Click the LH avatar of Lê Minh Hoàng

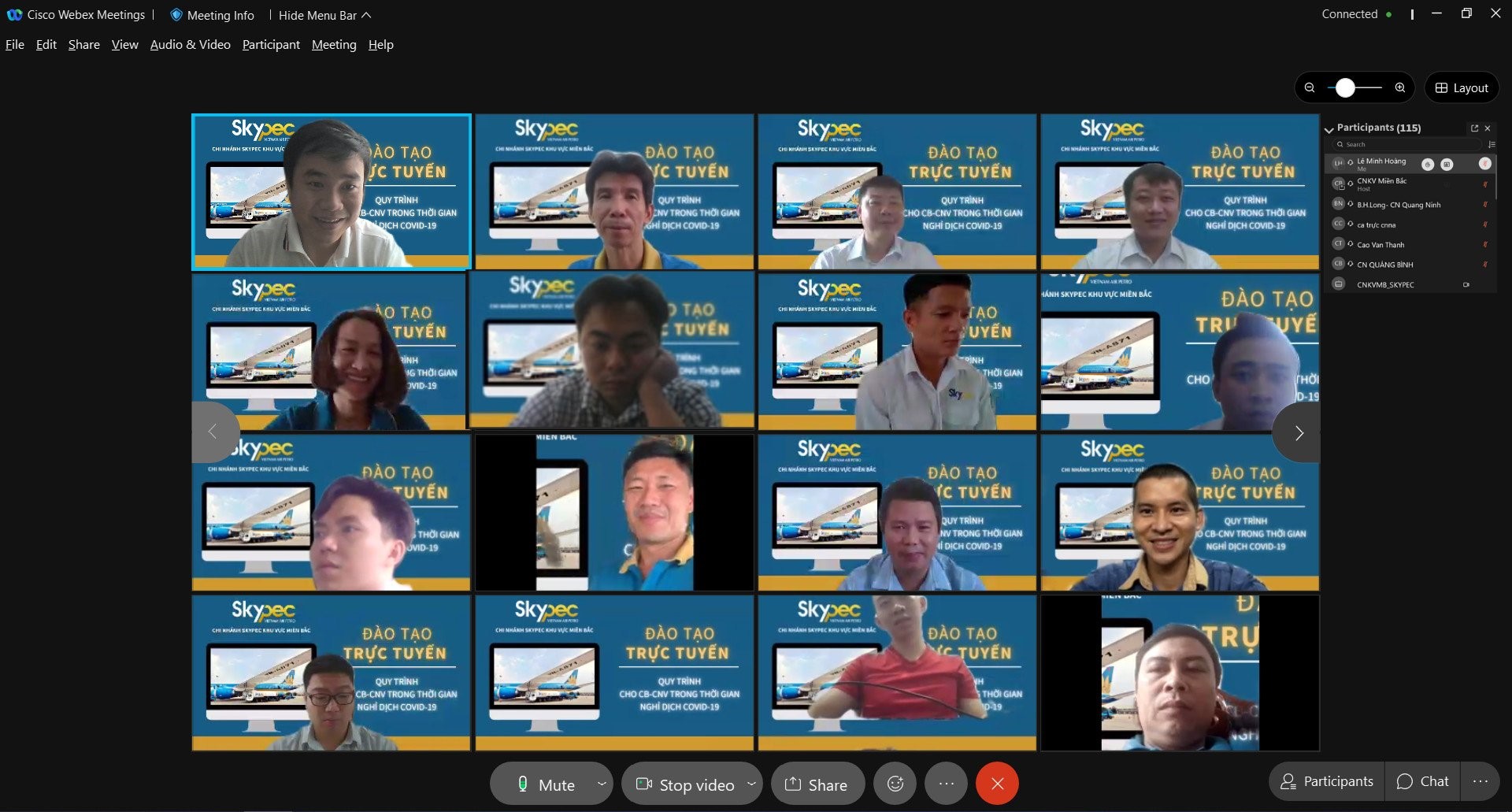point(1338,163)
